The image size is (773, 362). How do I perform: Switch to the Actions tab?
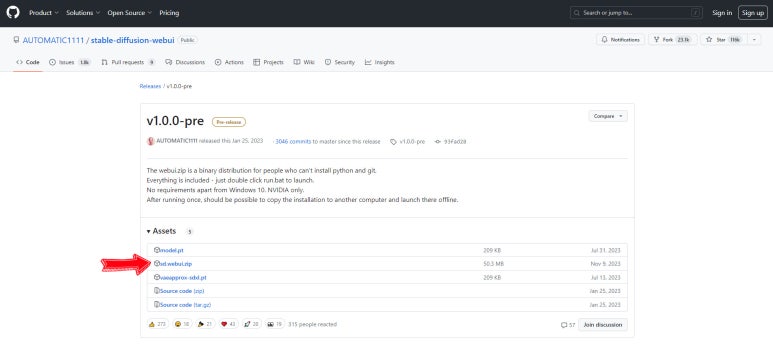click(x=229, y=62)
